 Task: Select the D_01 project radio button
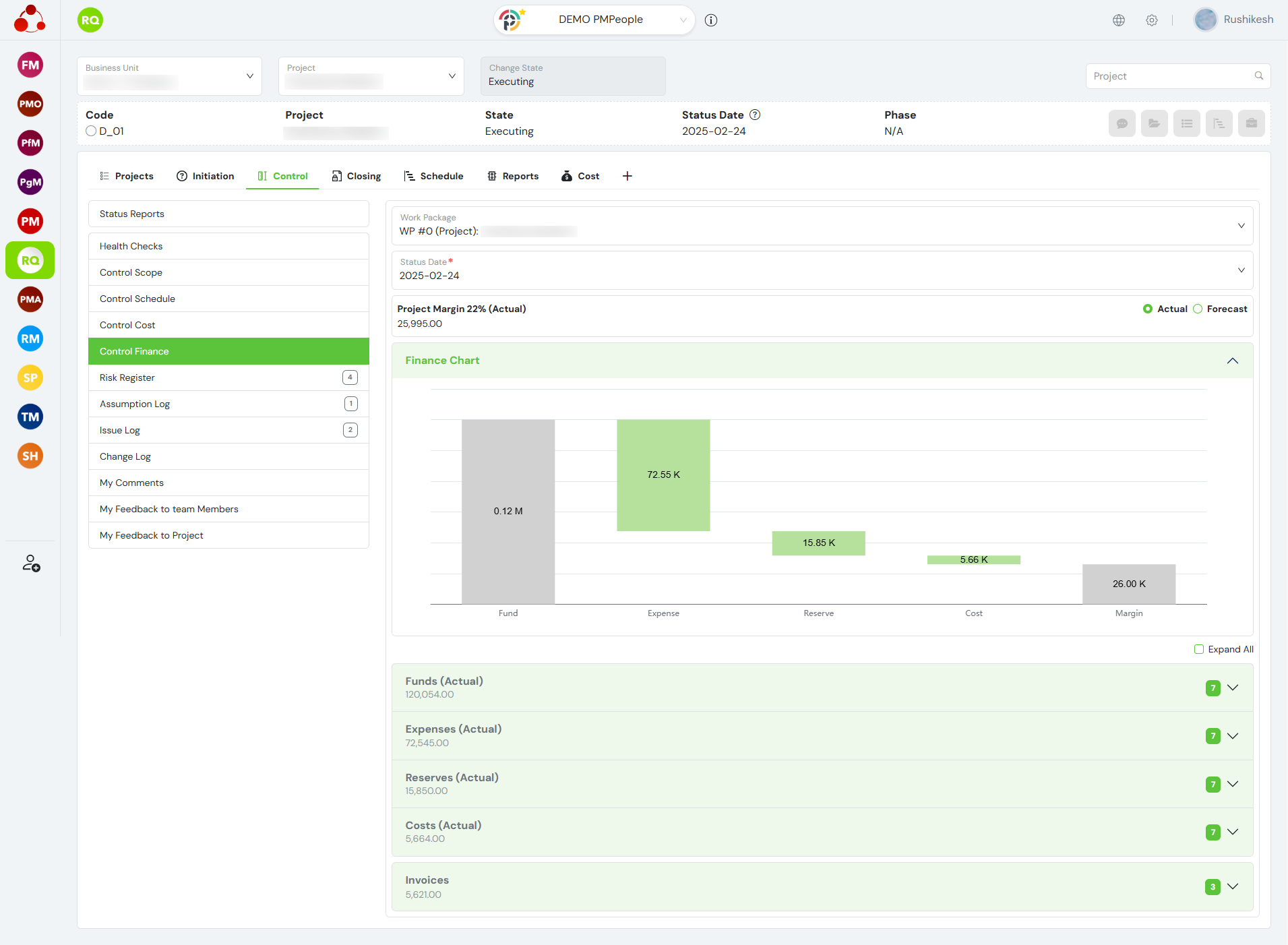pos(91,131)
